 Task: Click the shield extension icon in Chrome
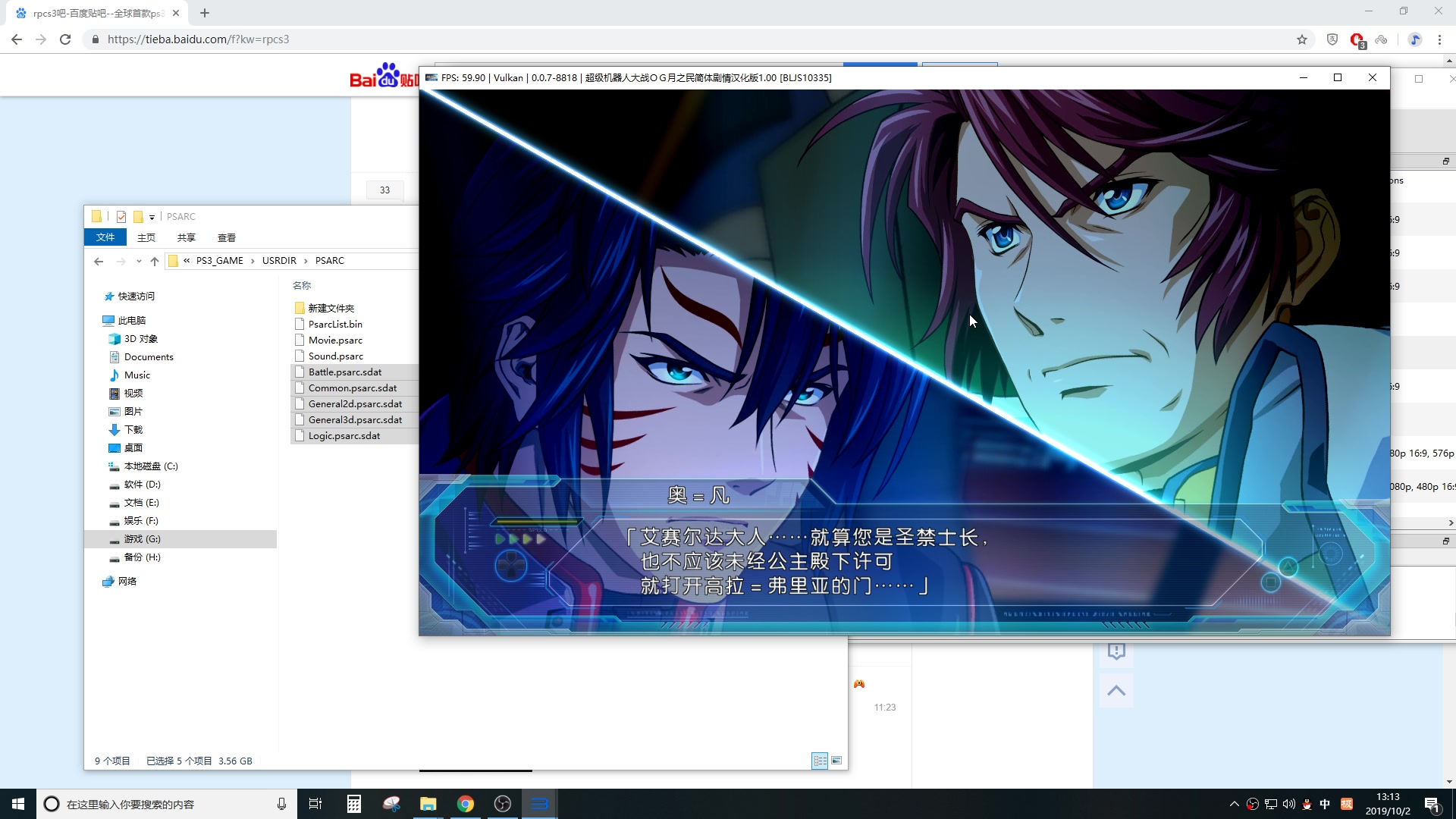coord(1332,39)
